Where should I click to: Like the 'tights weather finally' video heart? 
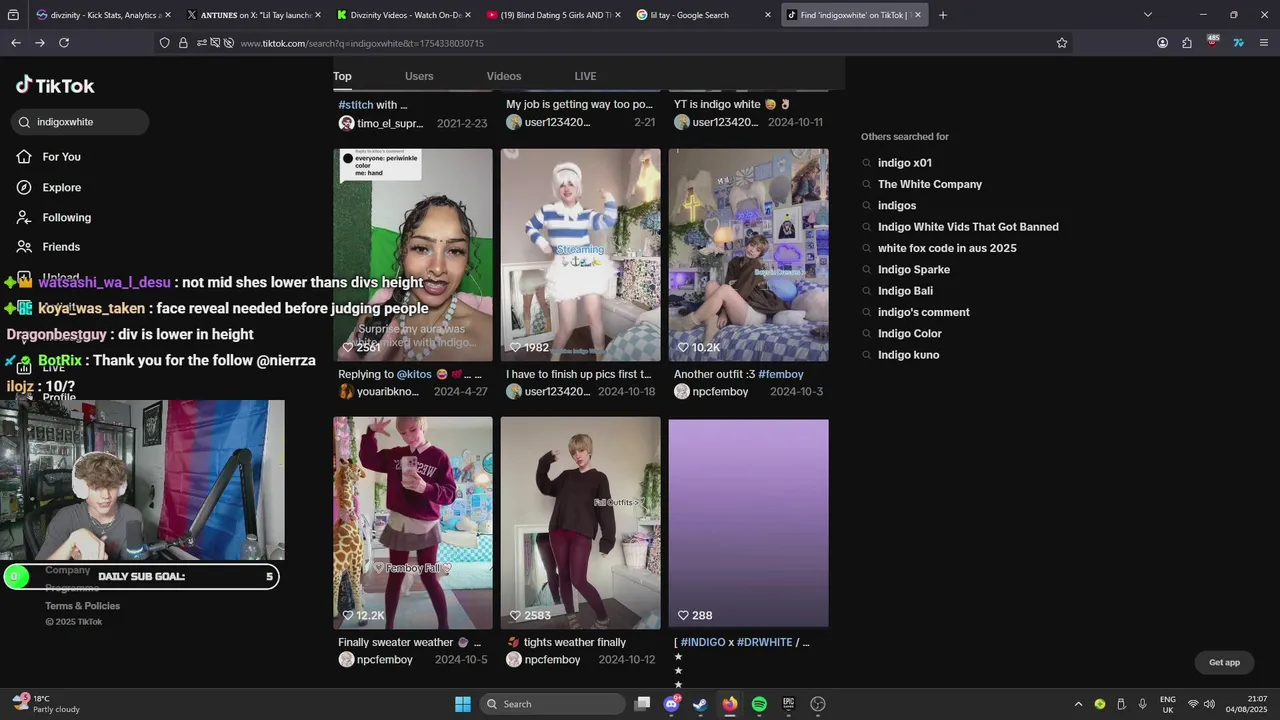tap(516, 615)
